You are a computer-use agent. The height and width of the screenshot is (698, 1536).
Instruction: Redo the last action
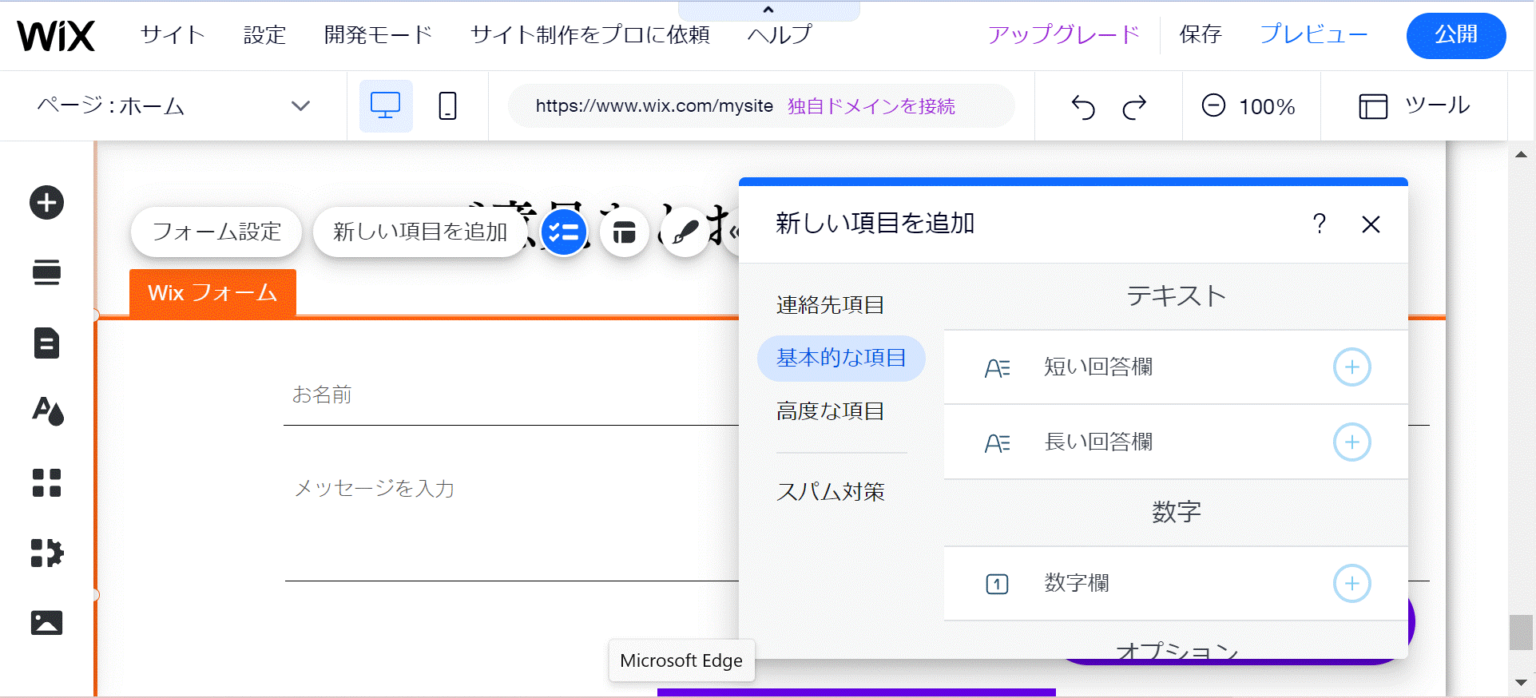(1136, 105)
